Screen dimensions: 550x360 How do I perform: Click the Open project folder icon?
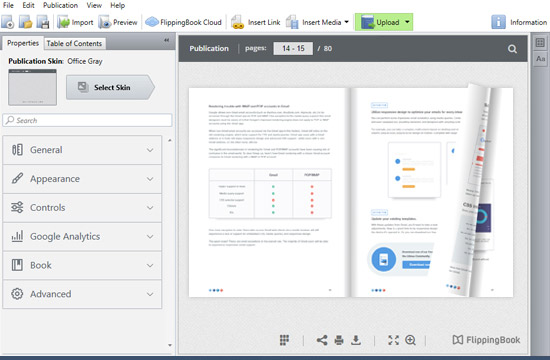point(26,22)
